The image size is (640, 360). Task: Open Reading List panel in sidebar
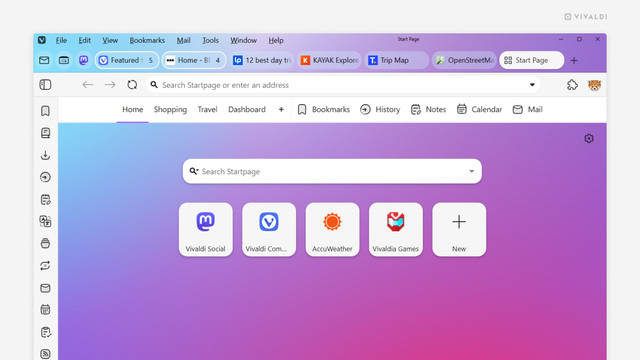click(45, 133)
